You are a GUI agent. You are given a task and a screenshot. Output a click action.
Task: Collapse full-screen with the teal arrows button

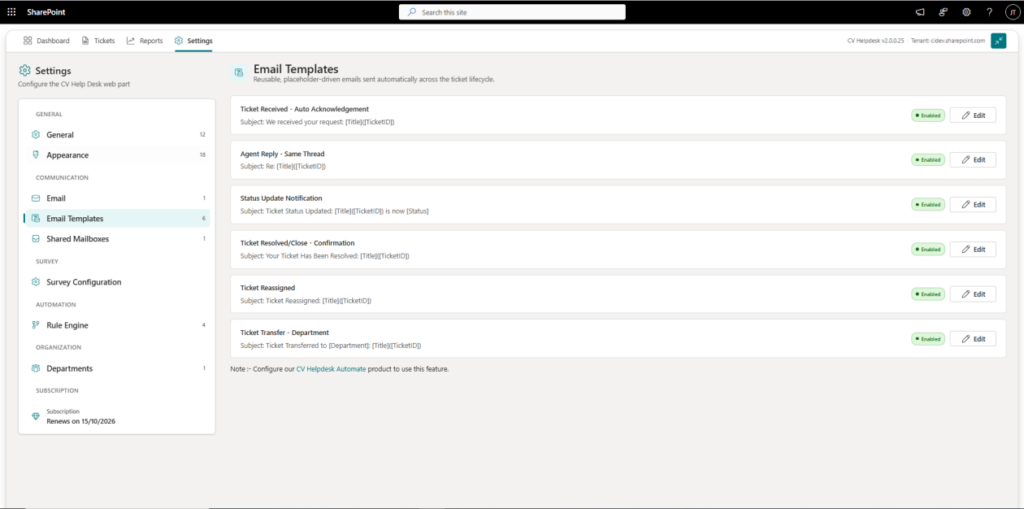pos(999,41)
